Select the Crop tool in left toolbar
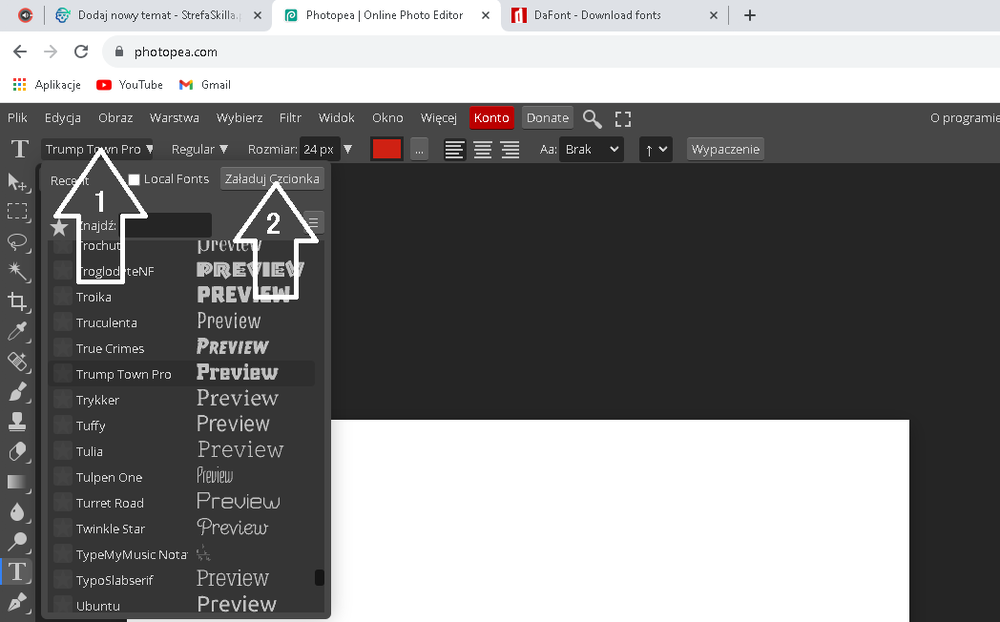 [x=17, y=301]
